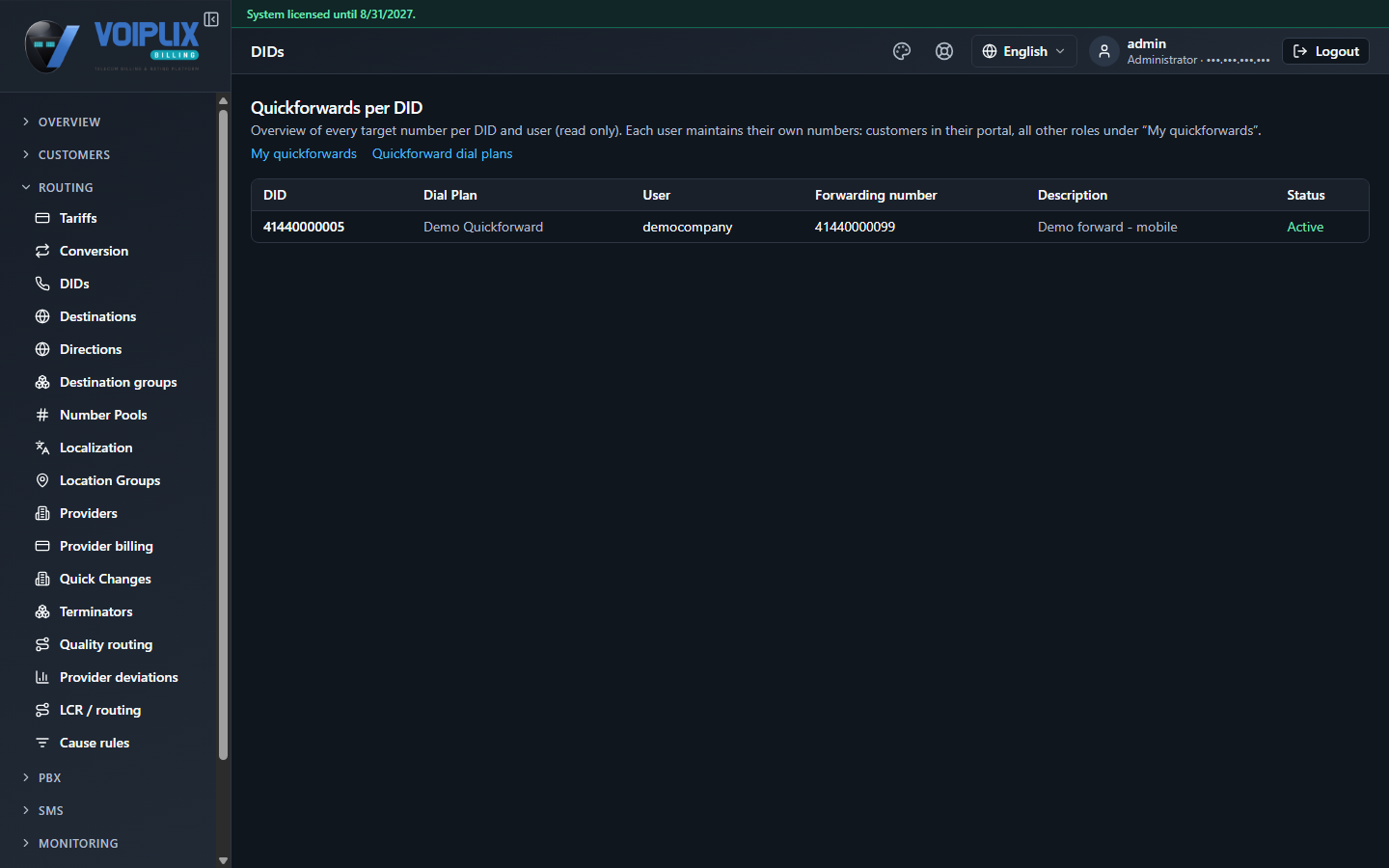1389x868 pixels.
Task: Open Directions via its globe icon
Action: [x=42, y=349]
